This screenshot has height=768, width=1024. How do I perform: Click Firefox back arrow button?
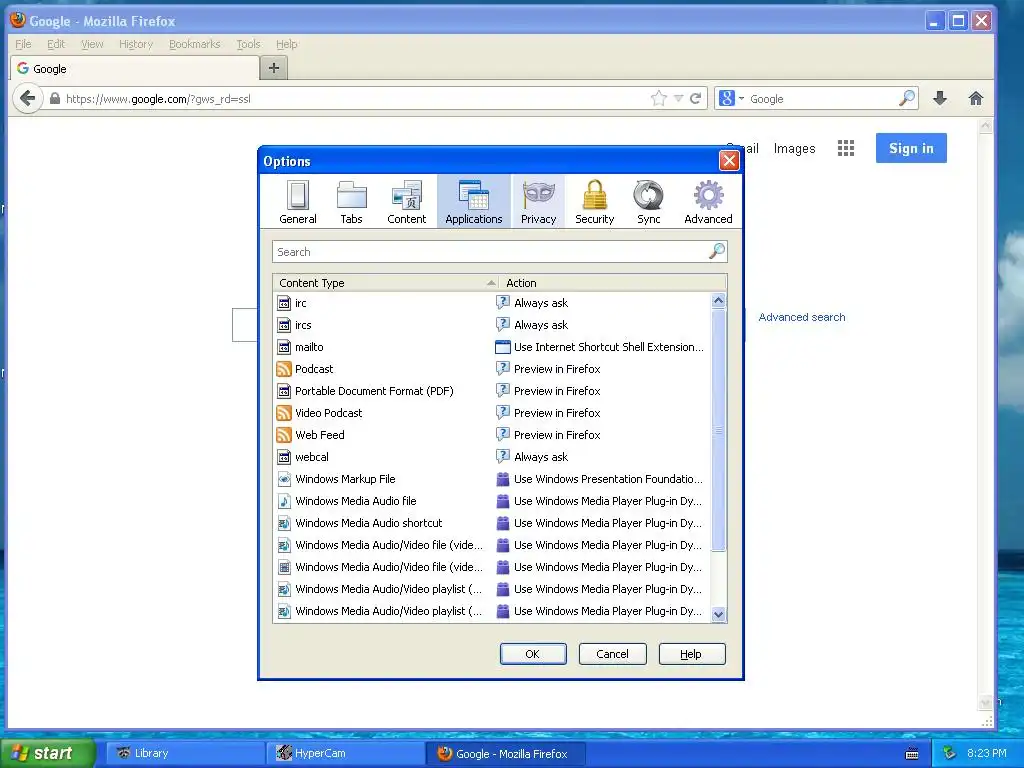[27, 99]
